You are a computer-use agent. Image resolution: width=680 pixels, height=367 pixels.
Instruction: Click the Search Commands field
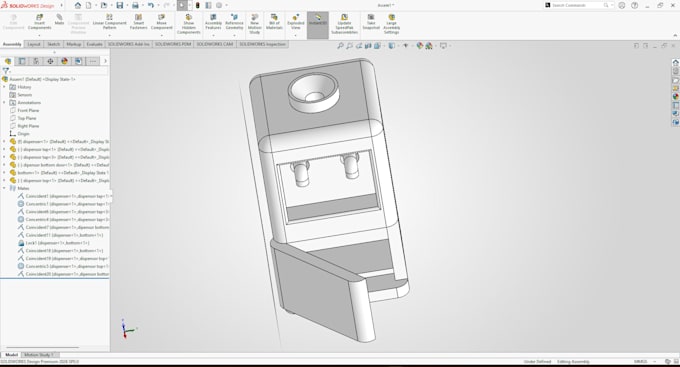coord(579,5)
